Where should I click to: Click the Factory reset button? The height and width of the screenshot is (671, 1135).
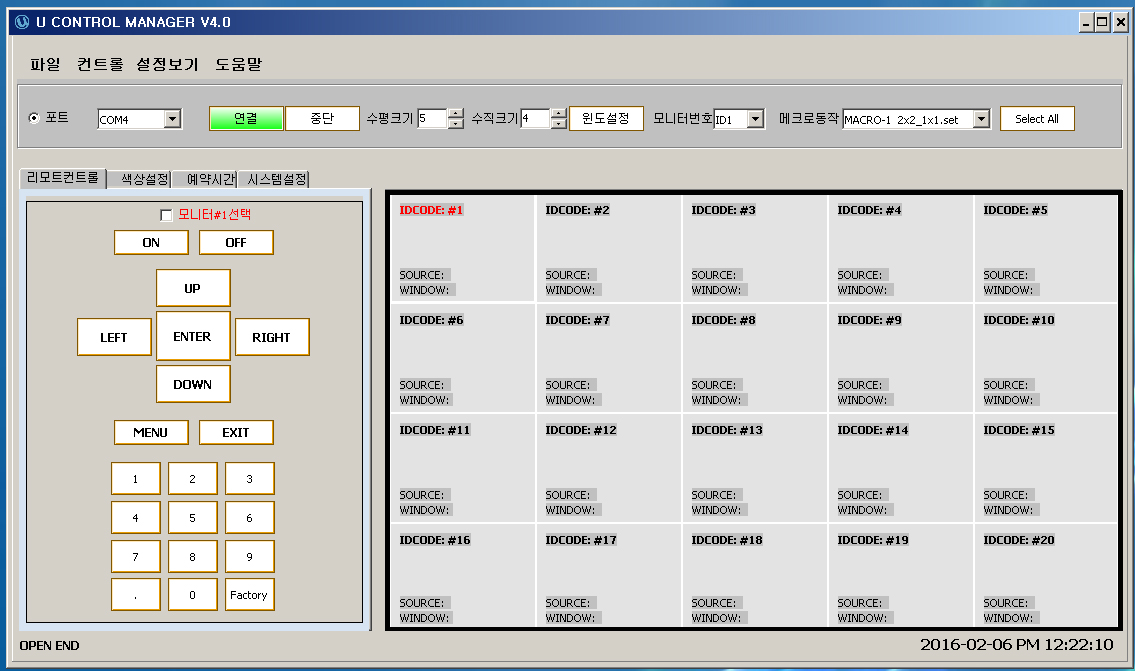(x=249, y=595)
